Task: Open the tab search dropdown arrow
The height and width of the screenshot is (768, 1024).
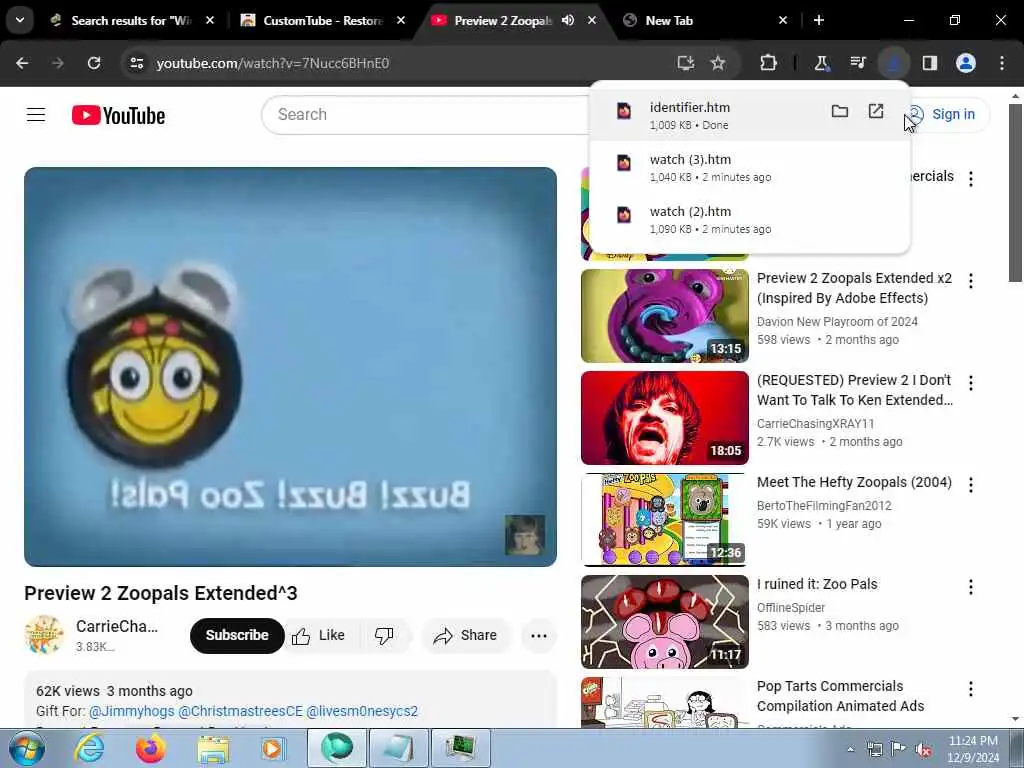Action: point(20,20)
